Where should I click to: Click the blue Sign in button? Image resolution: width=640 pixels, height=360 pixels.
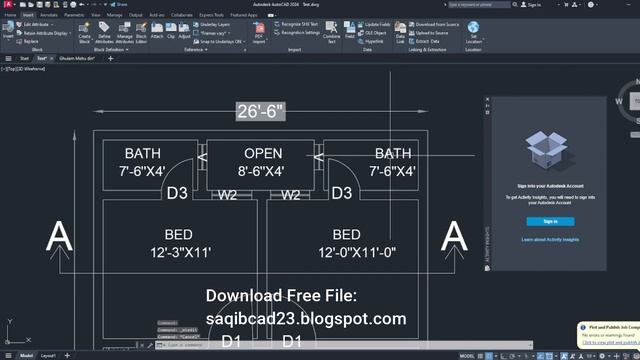coord(550,221)
